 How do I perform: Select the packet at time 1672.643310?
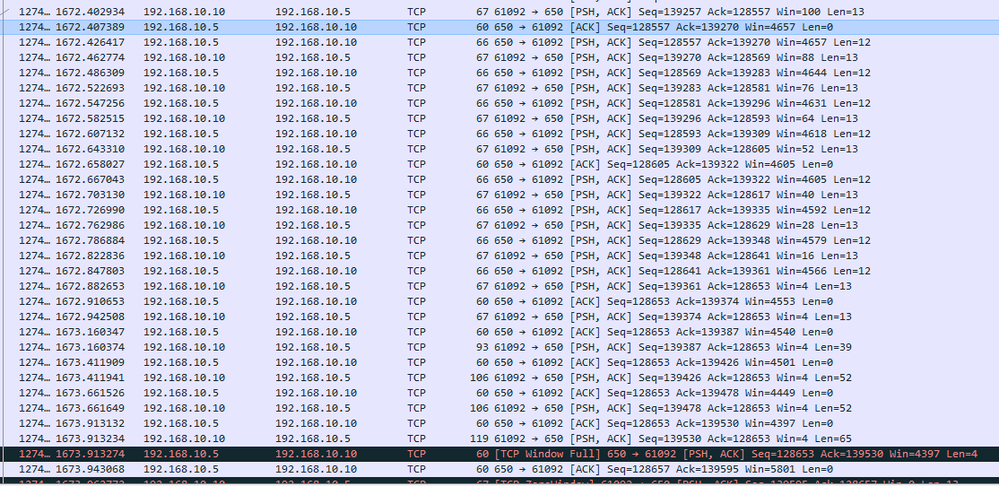coord(500,149)
